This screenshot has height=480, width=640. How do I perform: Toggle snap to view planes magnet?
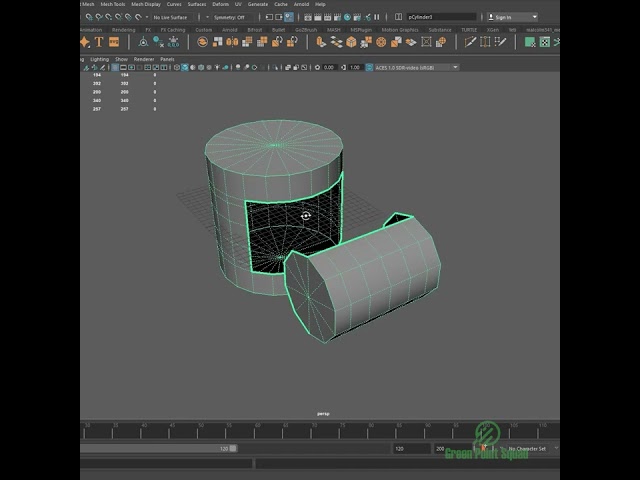click(x=128, y=17)
